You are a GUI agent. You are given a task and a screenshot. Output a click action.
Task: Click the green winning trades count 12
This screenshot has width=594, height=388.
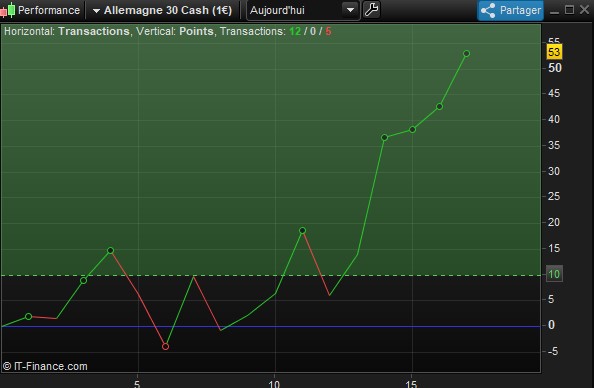point(295,31)
